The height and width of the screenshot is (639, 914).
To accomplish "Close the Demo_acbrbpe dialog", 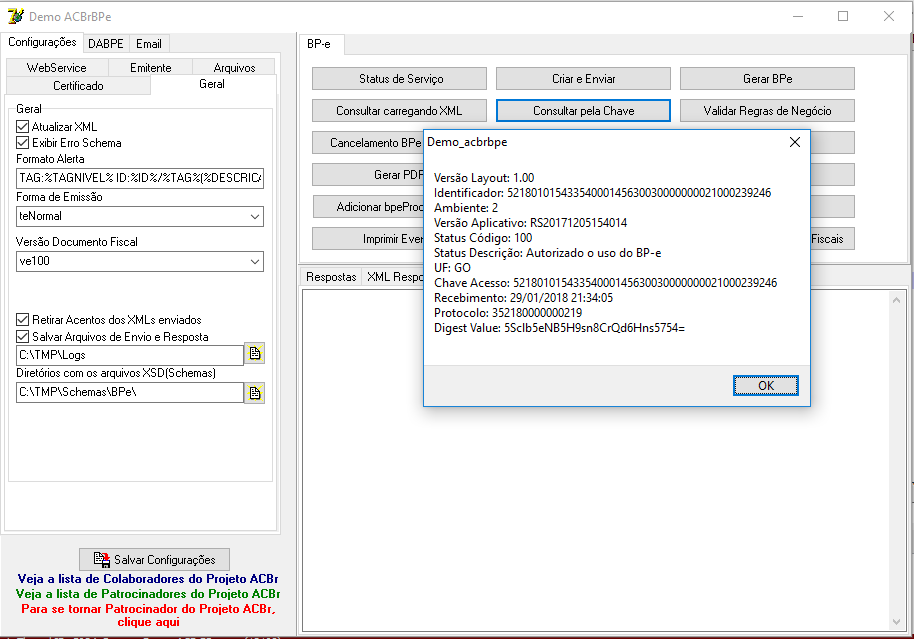I will [x=795, y=142].
